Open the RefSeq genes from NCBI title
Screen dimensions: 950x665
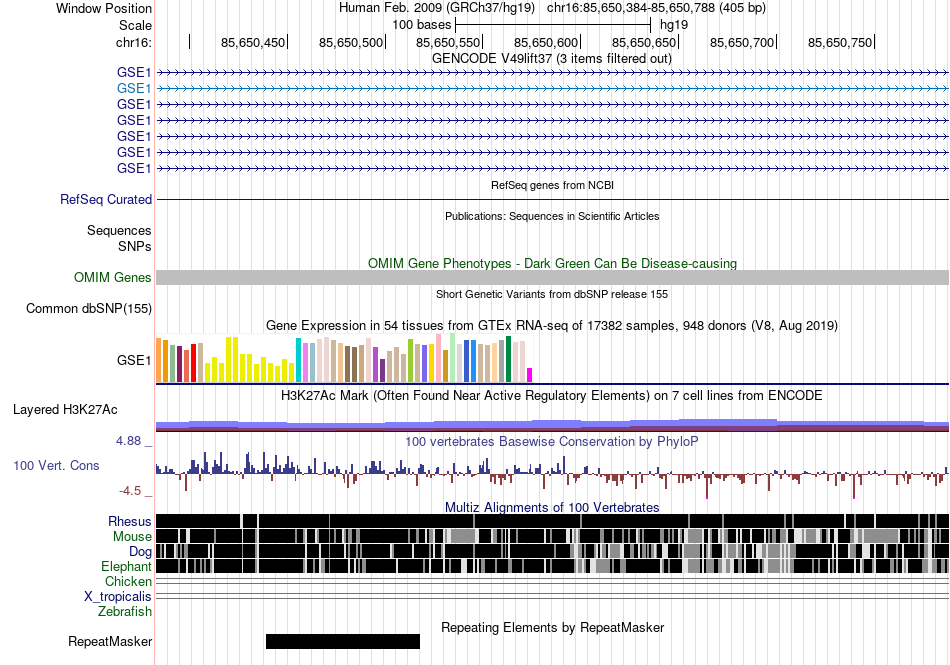pos(552,185)
